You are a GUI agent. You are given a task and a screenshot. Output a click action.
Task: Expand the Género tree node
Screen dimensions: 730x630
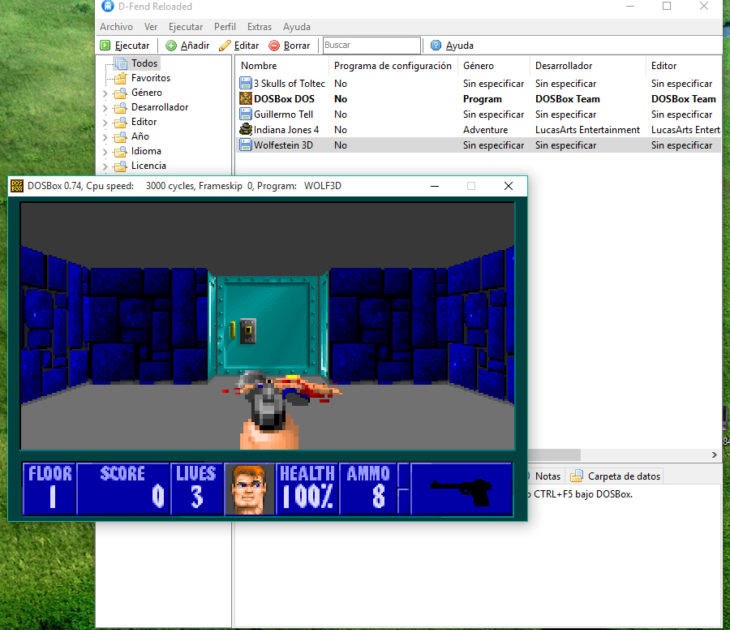click(105, 93)
